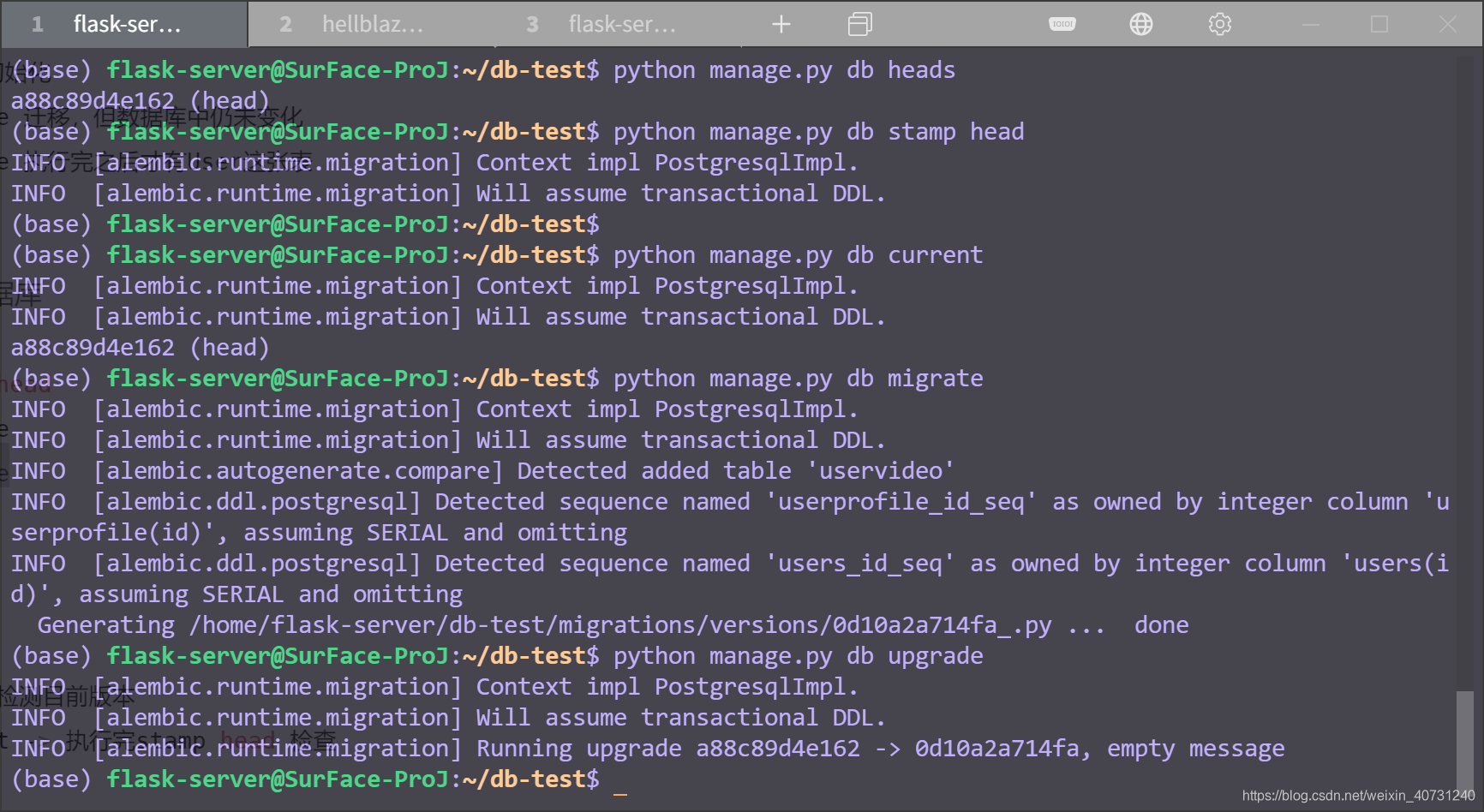Click the Running upgrade INFO log line
The height and width of the screenshot is (812, 1484).
coord(643,748)
